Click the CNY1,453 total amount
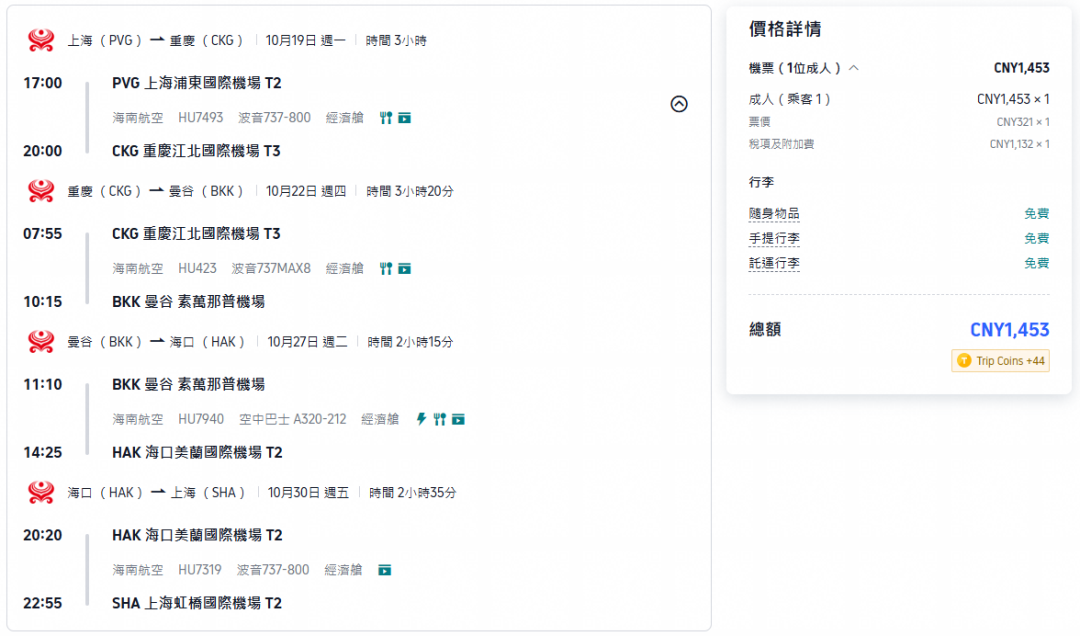Viewport: 1080px width, 636px height. pos(1009,330)
